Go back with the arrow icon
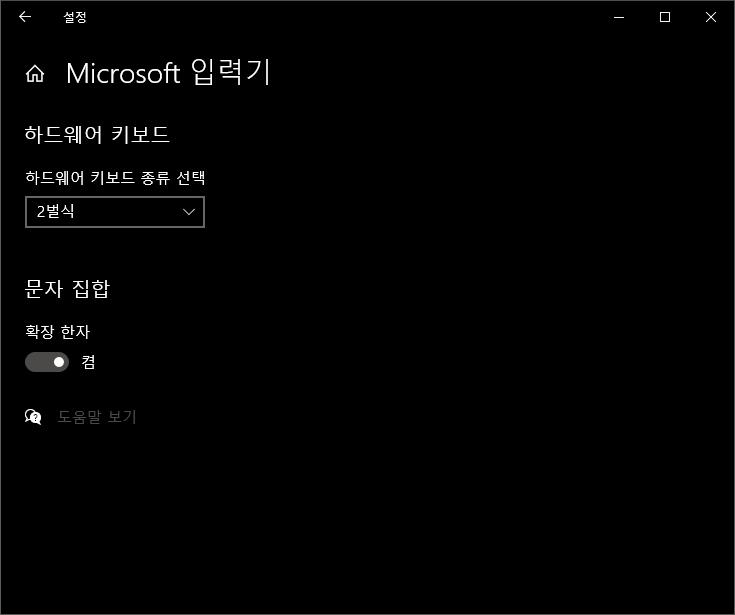The image size is (735, 615). click(x=25, y=17)
